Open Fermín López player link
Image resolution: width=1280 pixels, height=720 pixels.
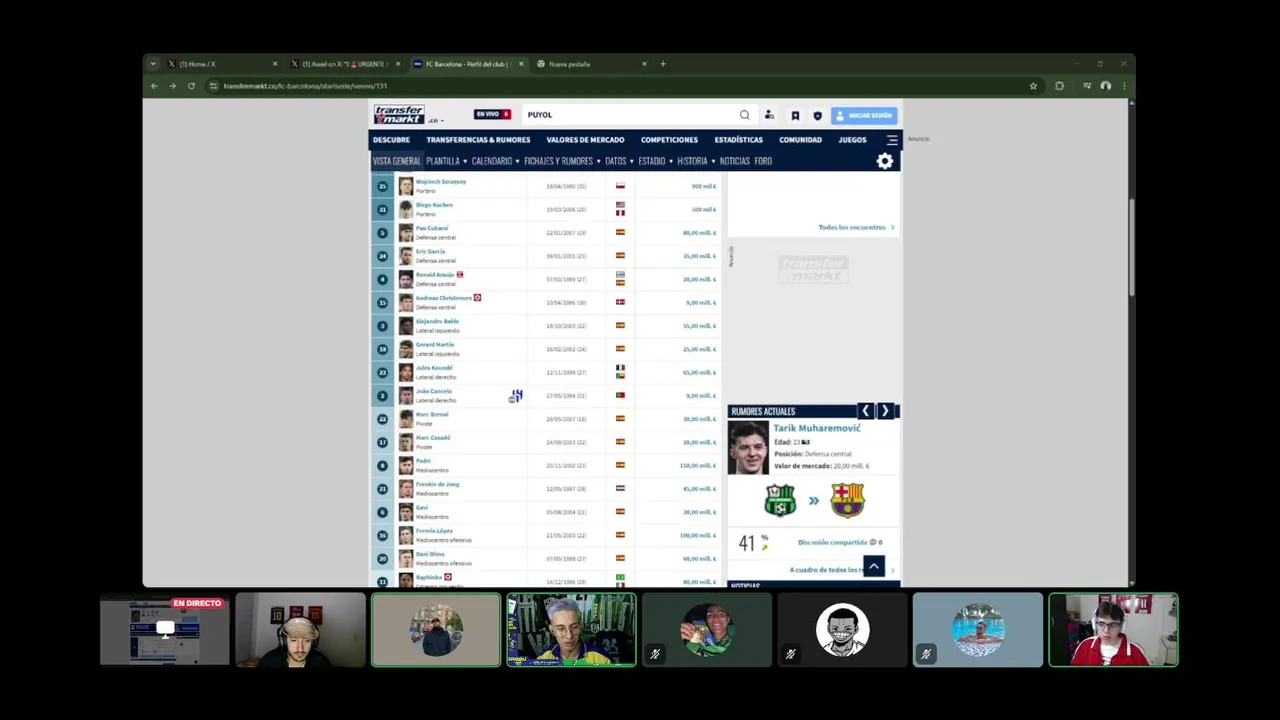tap(434, 531)
